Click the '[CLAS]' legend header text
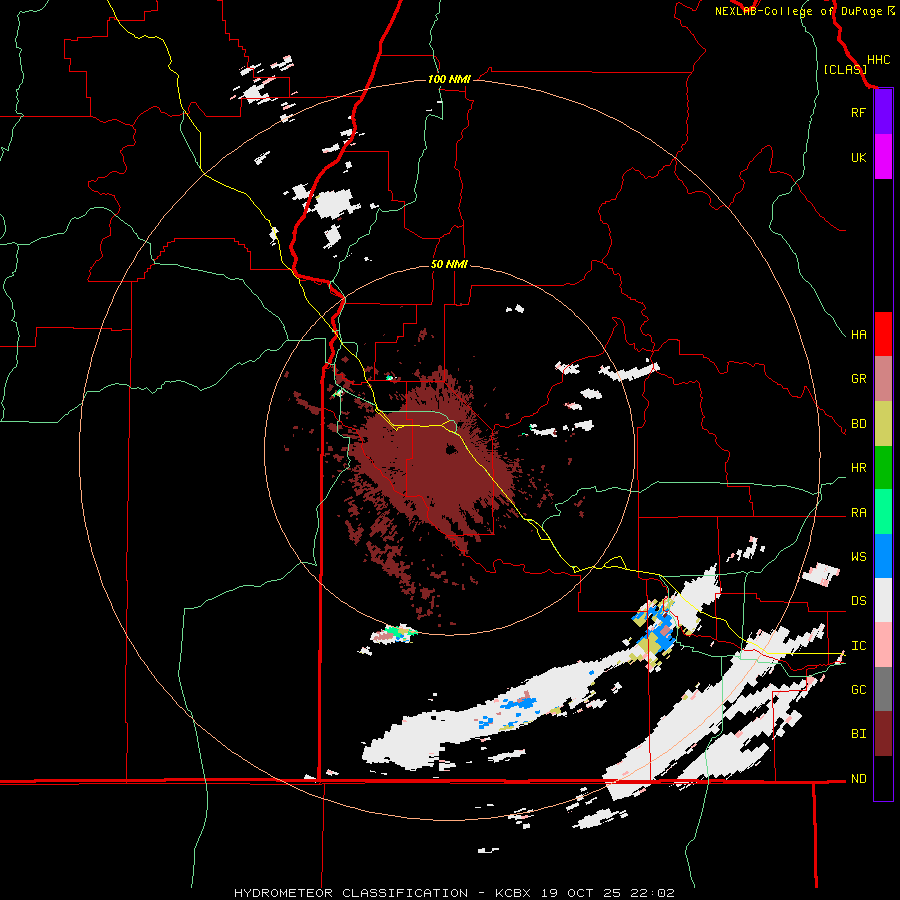The height and width of the screenshot is (900, 900). point(845,69)
